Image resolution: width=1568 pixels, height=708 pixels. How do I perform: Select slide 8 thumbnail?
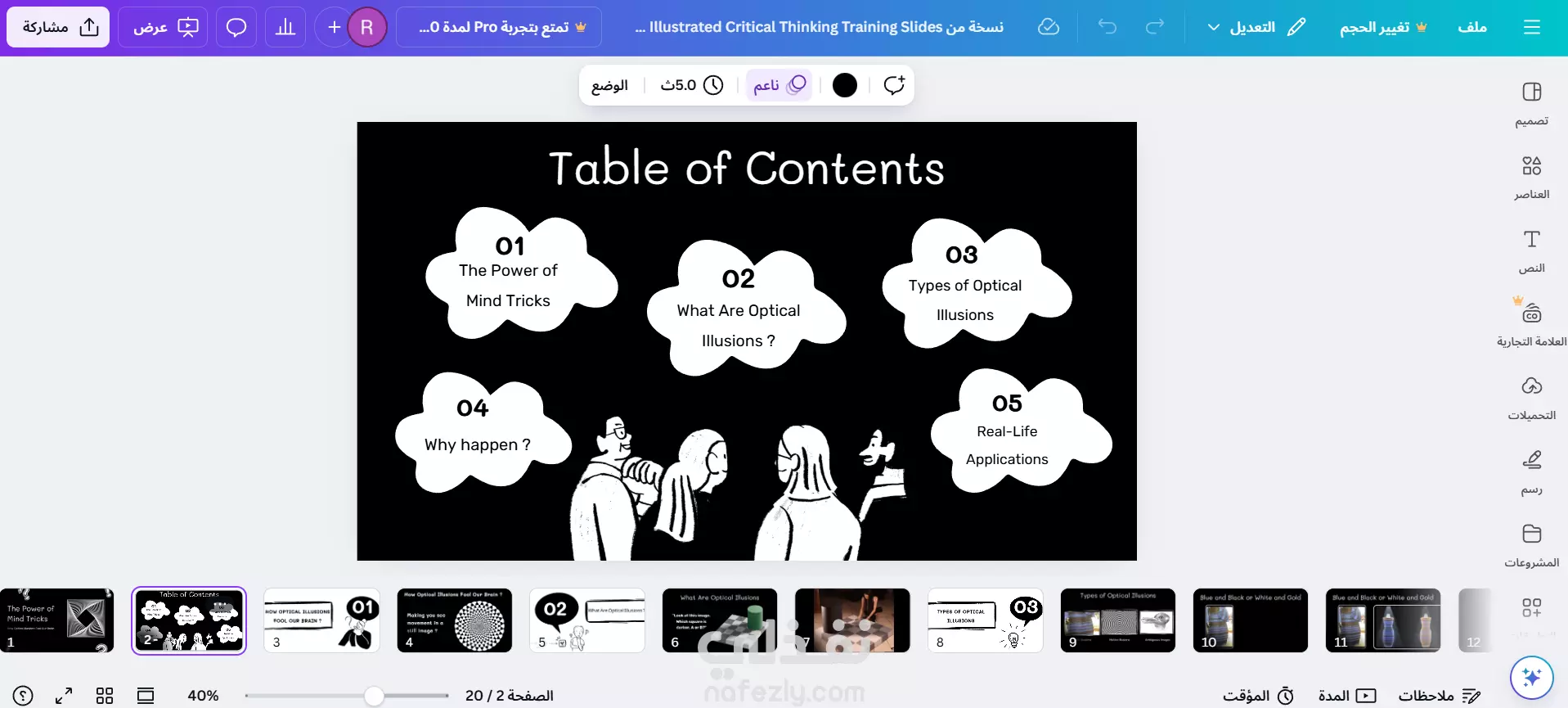tap(985, 620)
